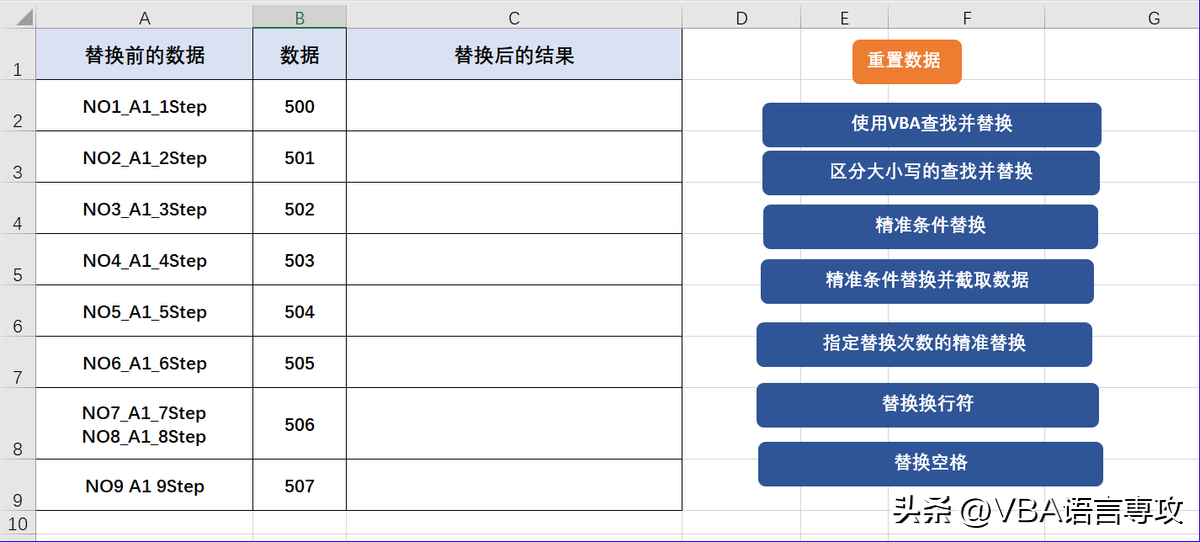Select row 1 header

pos(18,54)
